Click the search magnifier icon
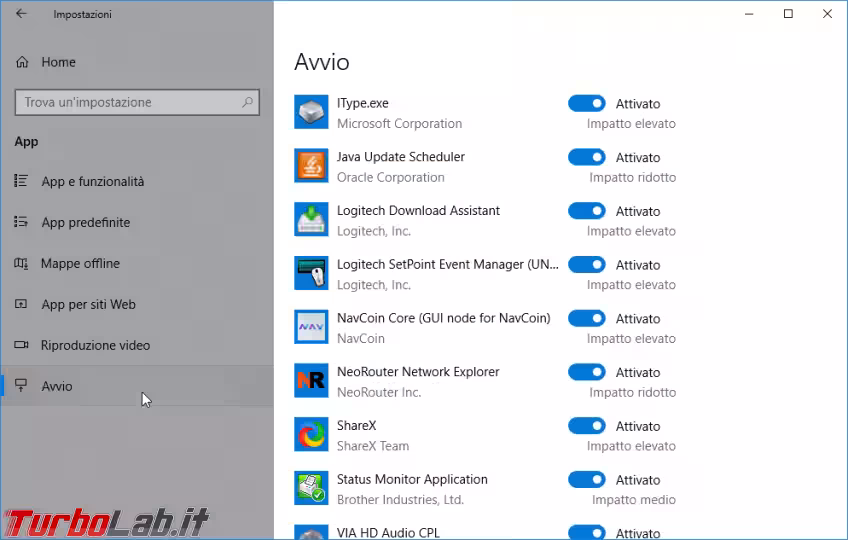 247,102
